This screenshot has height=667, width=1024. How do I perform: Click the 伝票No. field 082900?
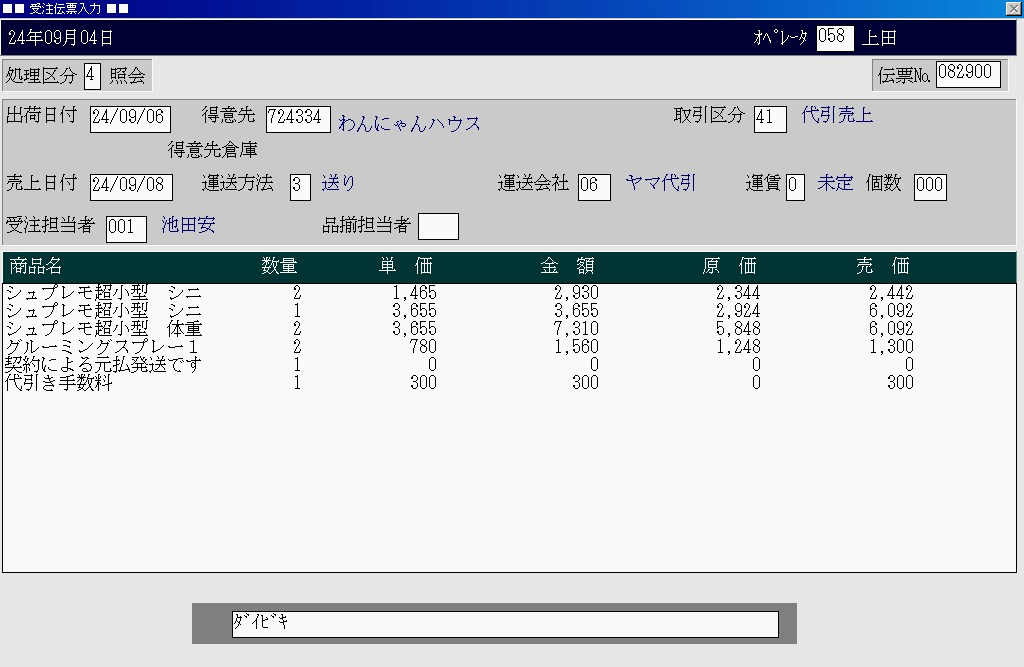tap(968, 74)
